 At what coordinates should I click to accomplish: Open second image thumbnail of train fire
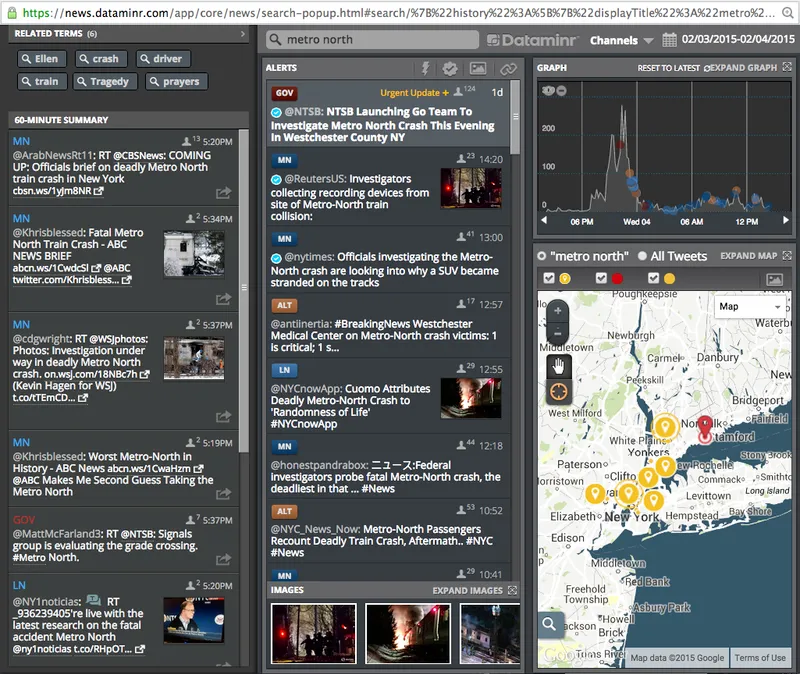pos(408,633)
